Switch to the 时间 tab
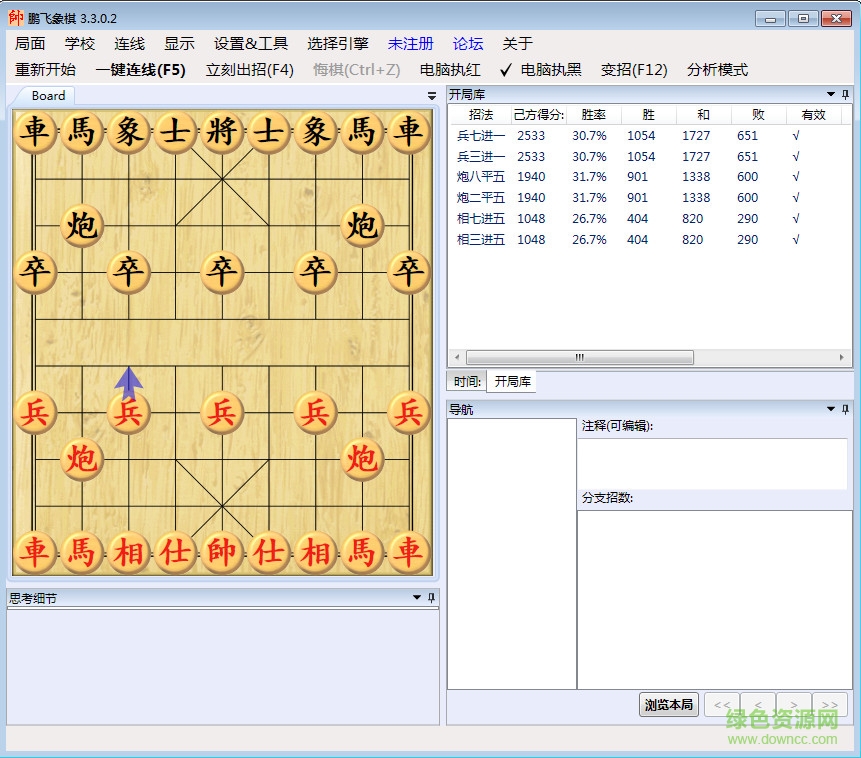The width and height of the screenshot is (861, 758). click(x=464, y=380)
